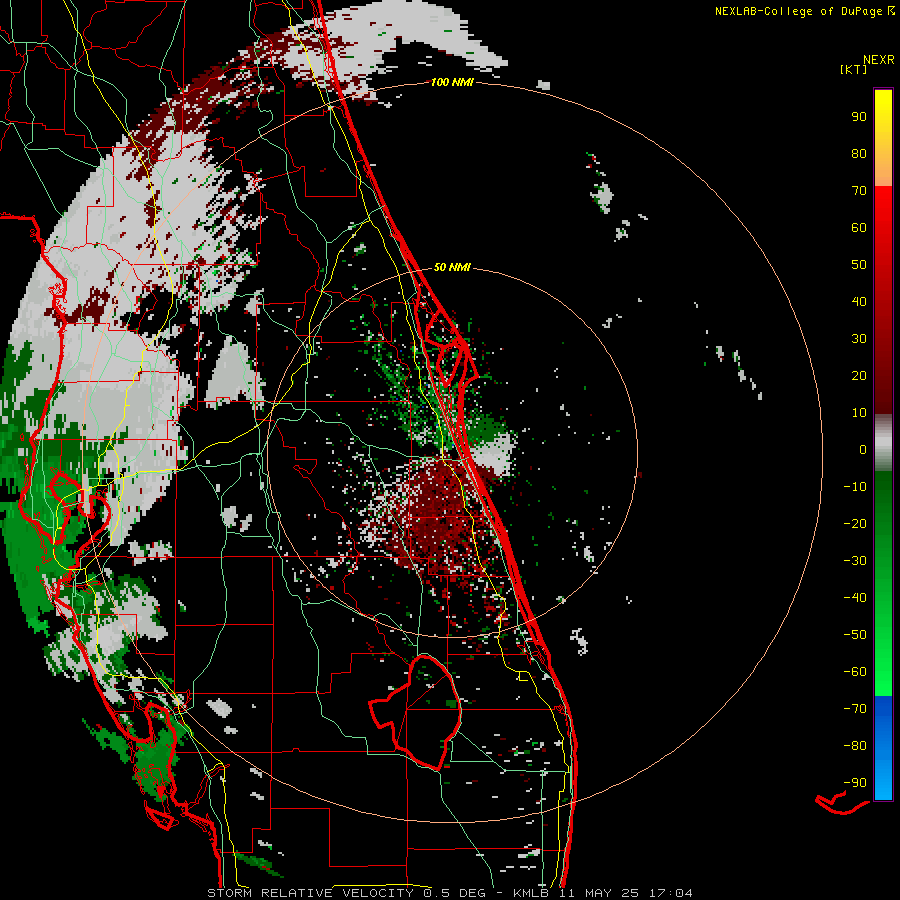Screen dimensions: 900x900
Task: Click the -70 value on the velocity scale
Action: pos(855,709)
